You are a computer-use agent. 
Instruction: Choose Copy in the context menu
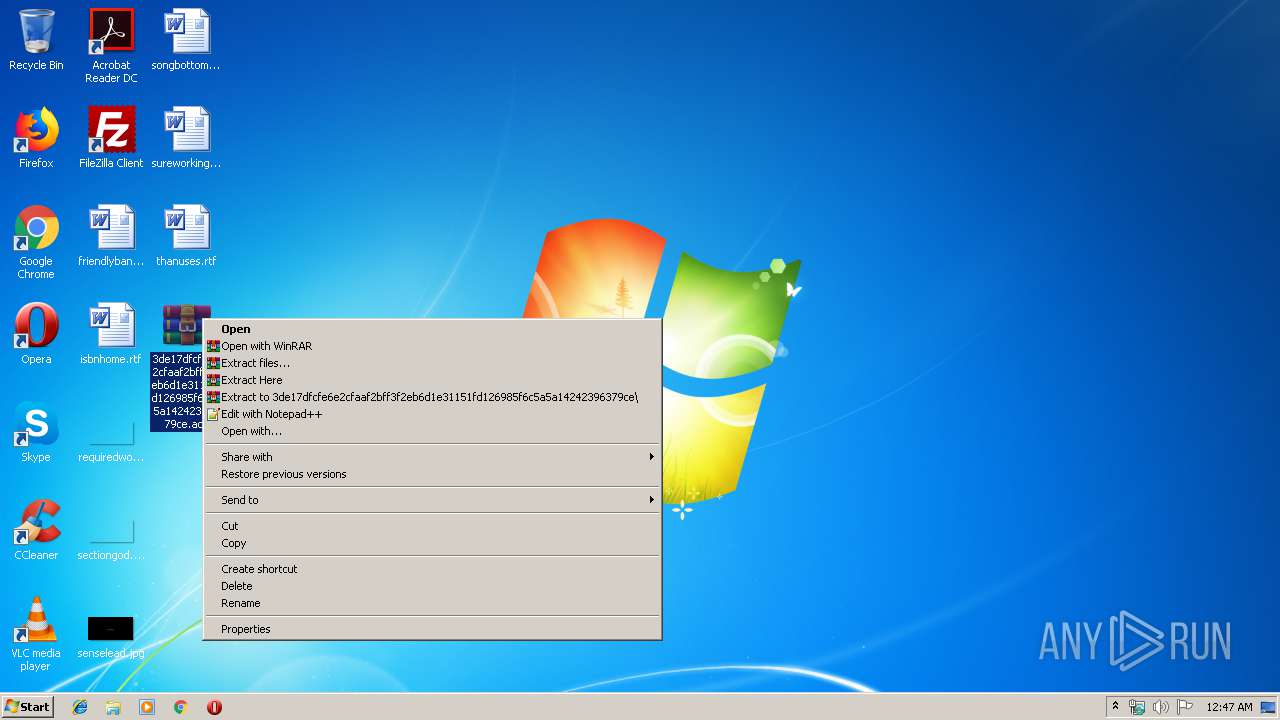(x=431, y=543)
